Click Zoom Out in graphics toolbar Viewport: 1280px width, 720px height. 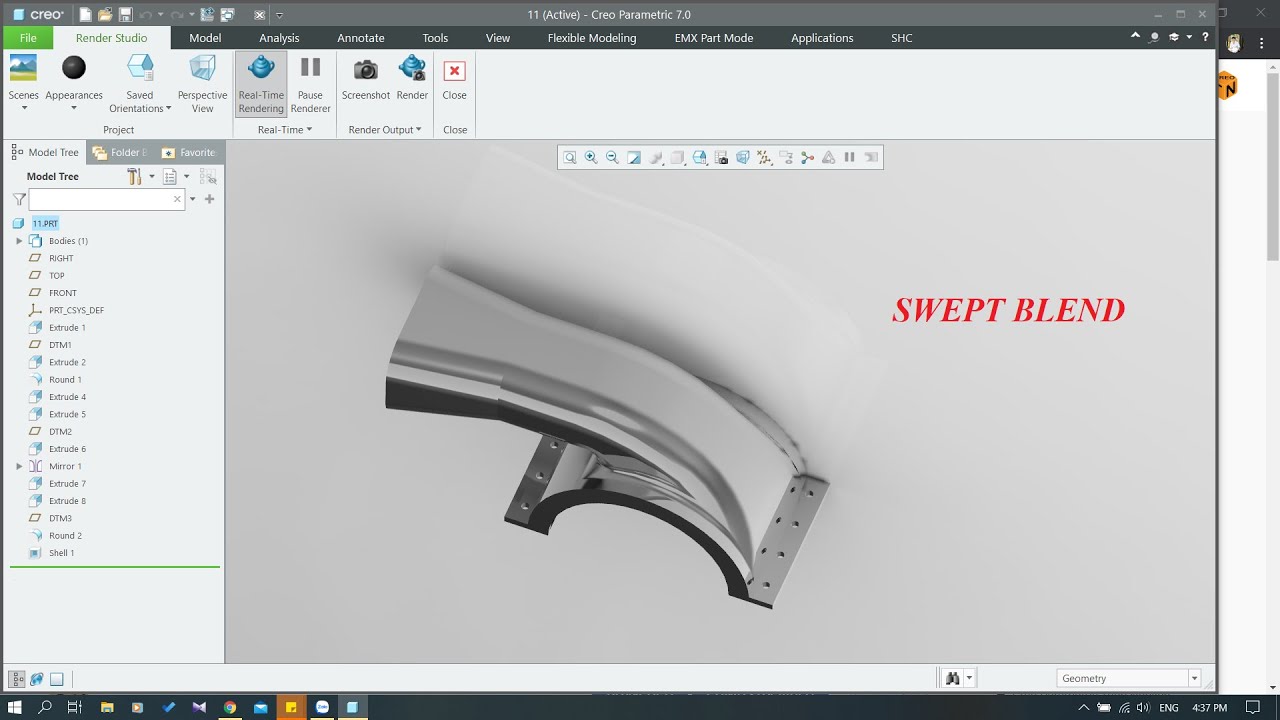pyautogui.click(x=612, y=157)
